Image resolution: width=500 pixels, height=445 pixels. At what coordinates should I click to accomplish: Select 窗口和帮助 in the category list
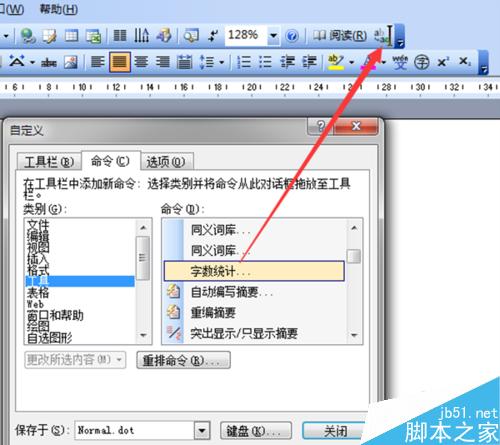[x=80, y=315]
